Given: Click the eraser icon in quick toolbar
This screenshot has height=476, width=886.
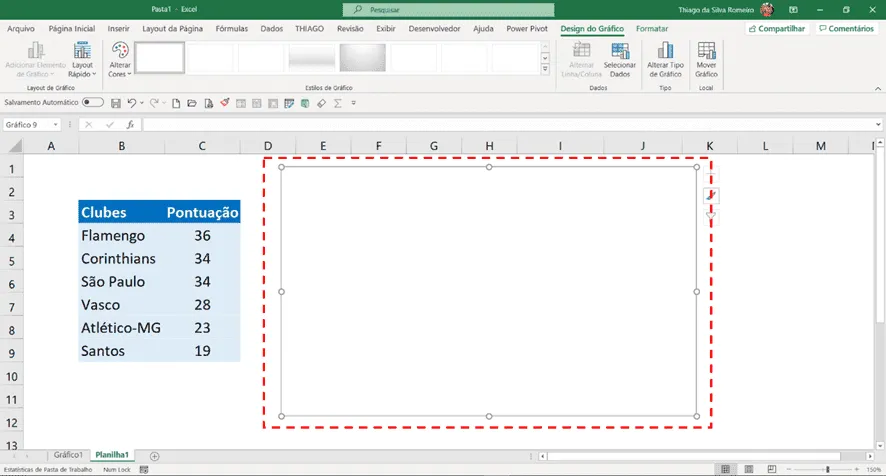Looking at the screenshot, I should pos(322,103).
